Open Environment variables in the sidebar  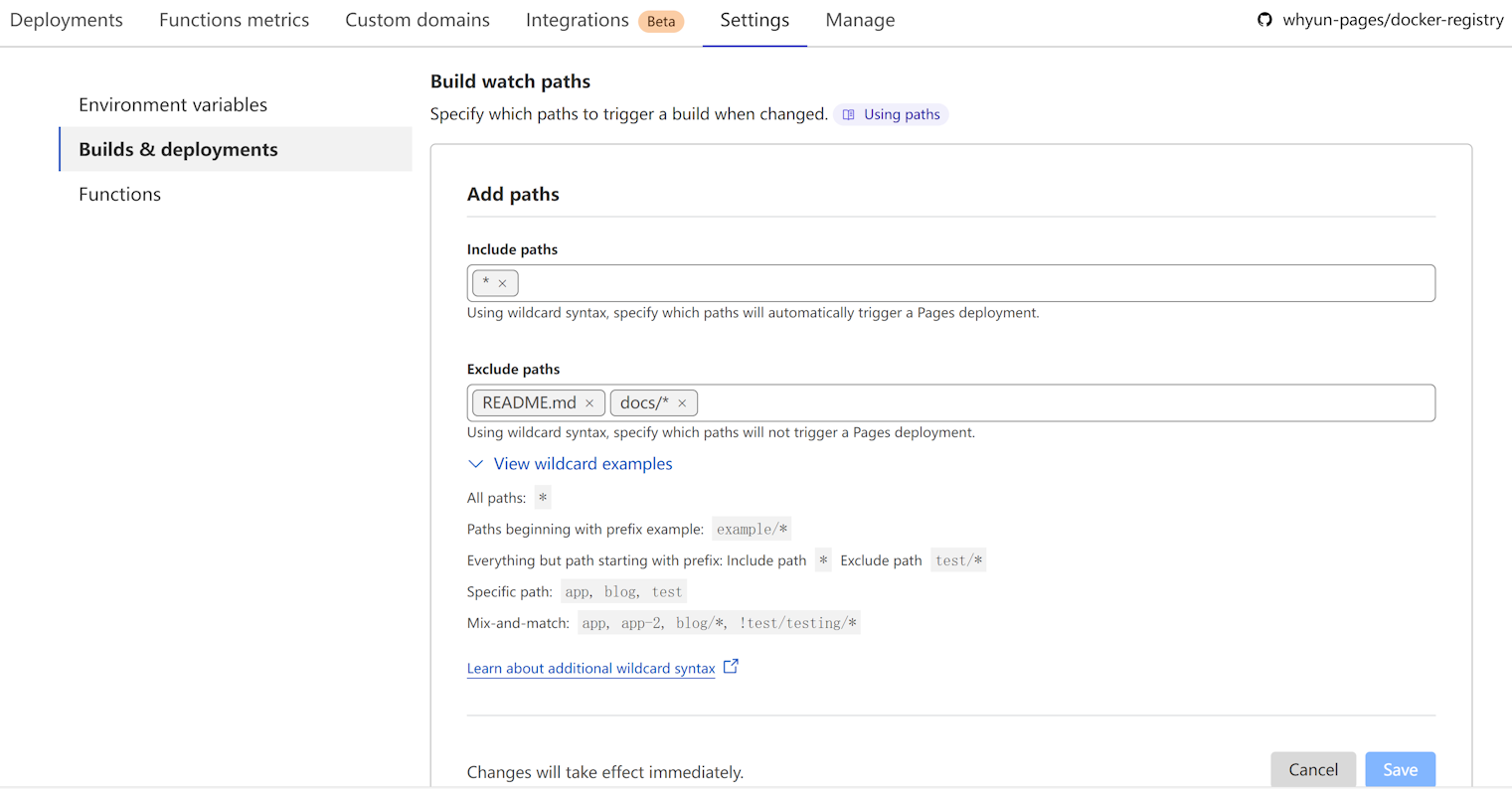pyautogui.click(x=173, y=104)
